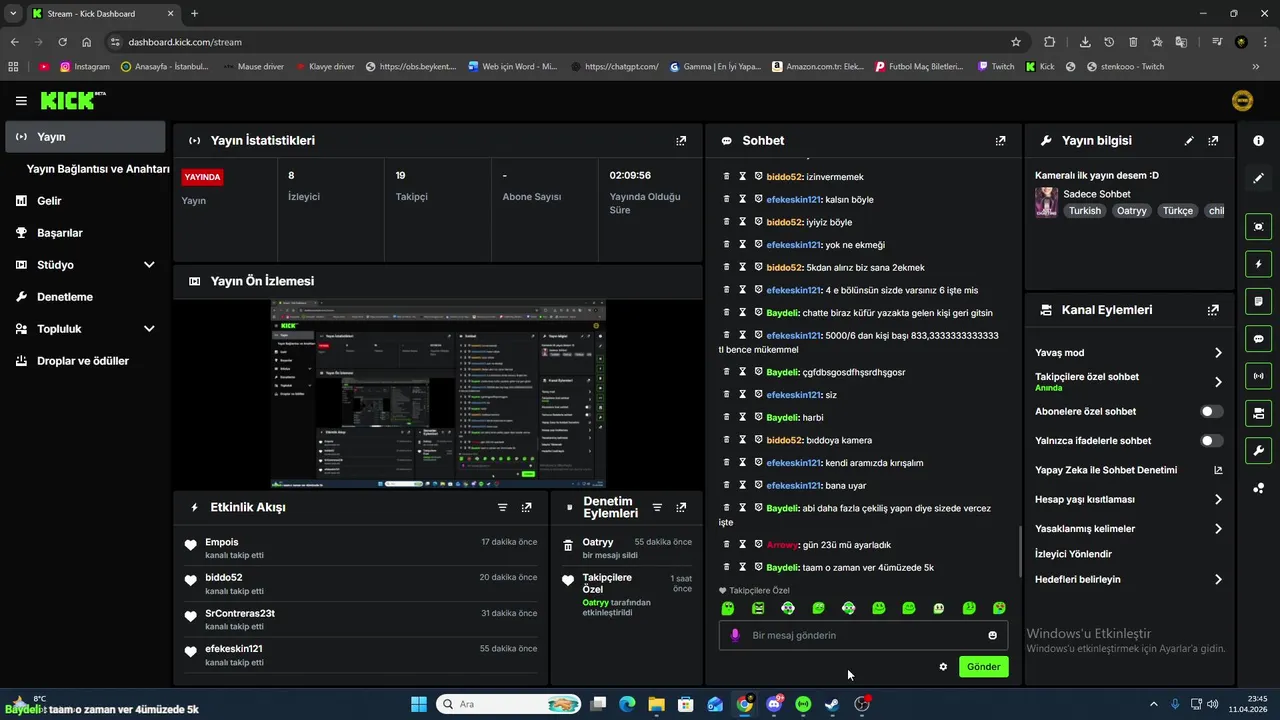Open the Etkinlik Akışı filter icon
The height and width of the screenshot is (720, 1280).
503,507
